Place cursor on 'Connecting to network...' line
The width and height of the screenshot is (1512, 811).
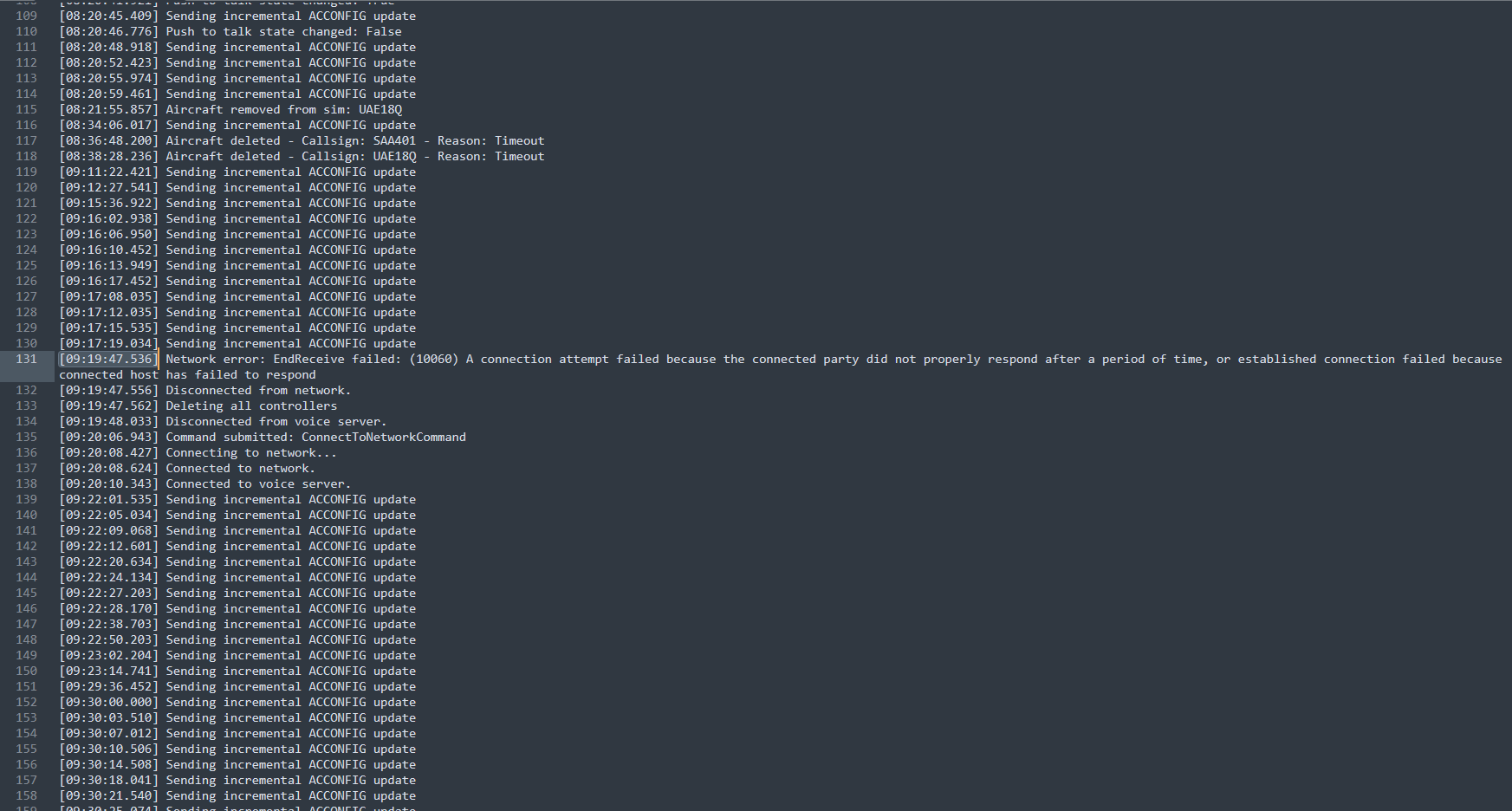(251, 452)
